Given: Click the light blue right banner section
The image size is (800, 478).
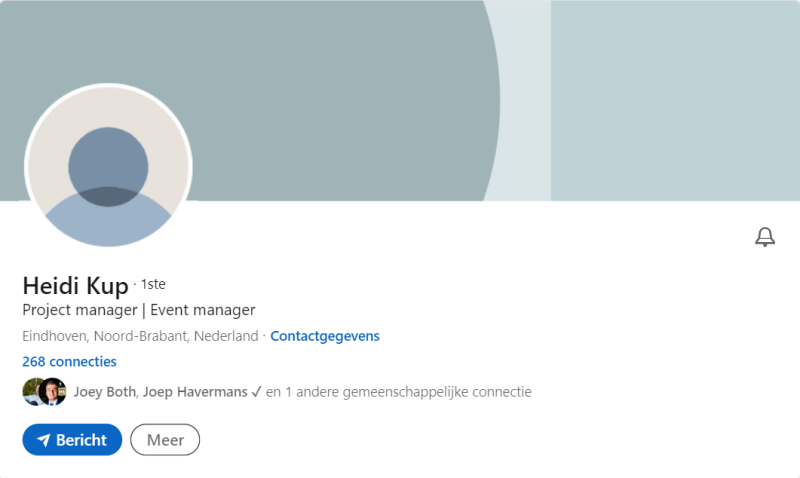Looking at the screenshot, I should pos(675,100).
